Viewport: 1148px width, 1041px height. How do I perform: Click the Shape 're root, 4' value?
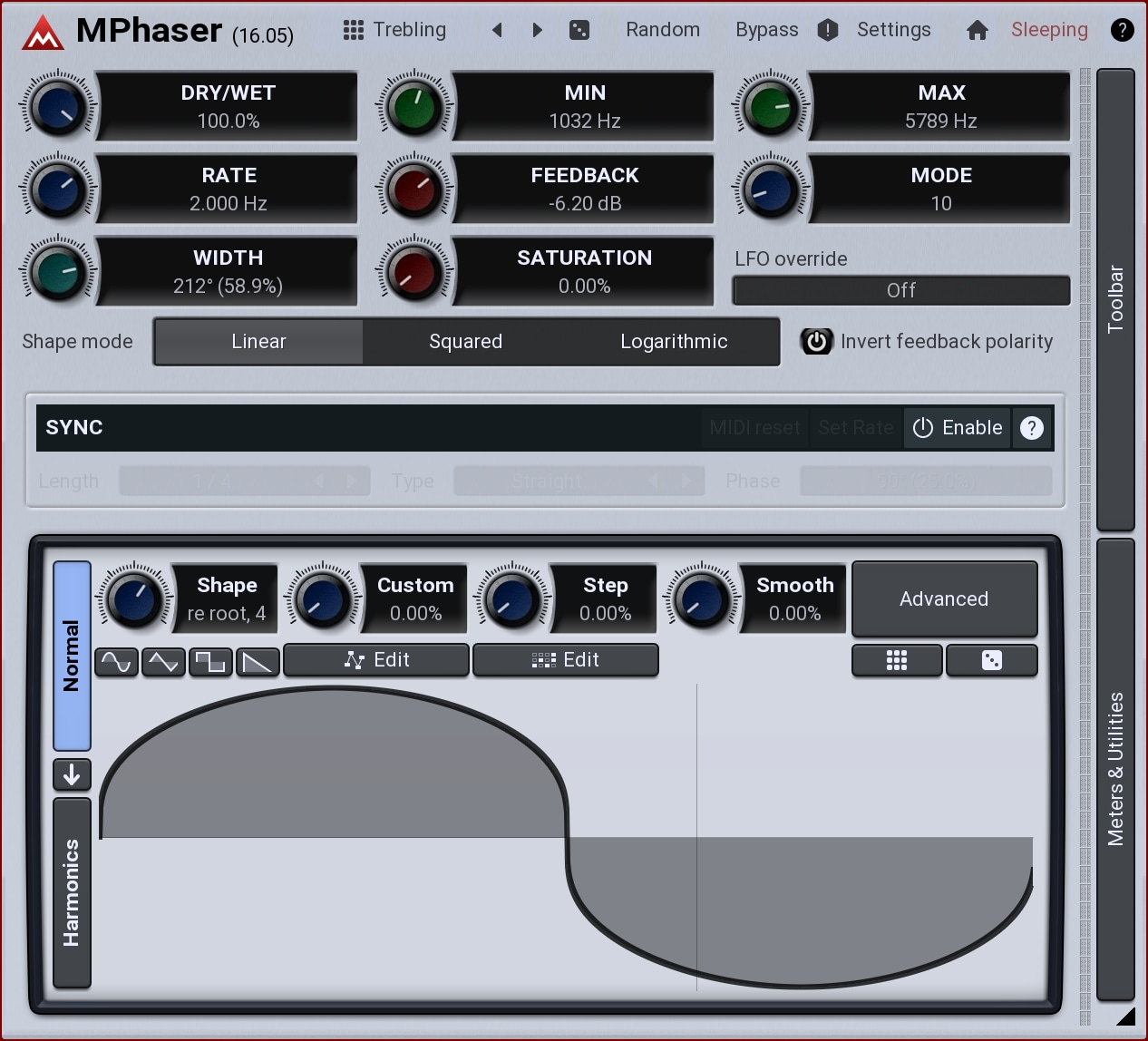pyautogui.click(x=227, y=614)
